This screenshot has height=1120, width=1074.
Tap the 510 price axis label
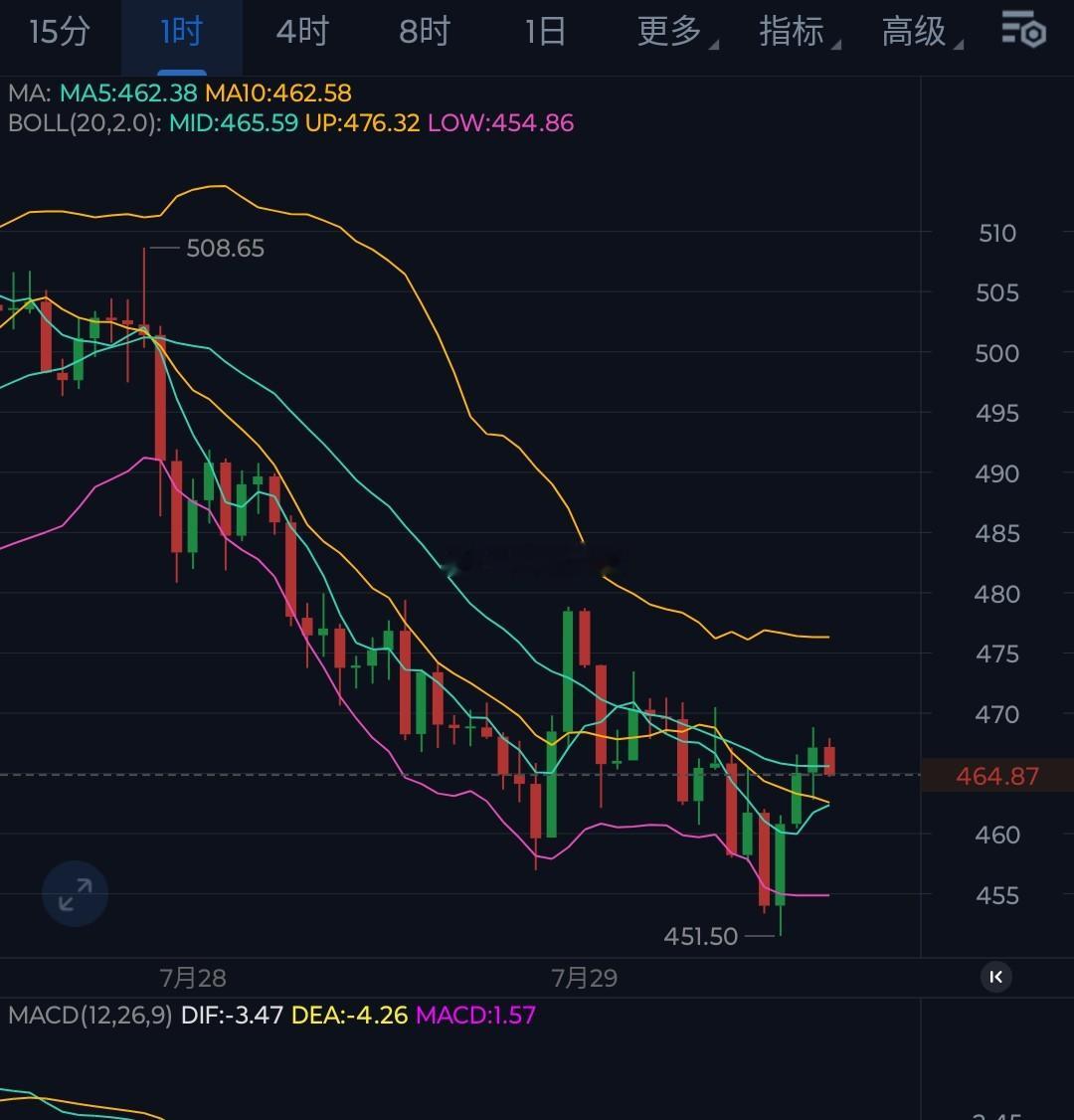tap(996, 234)
